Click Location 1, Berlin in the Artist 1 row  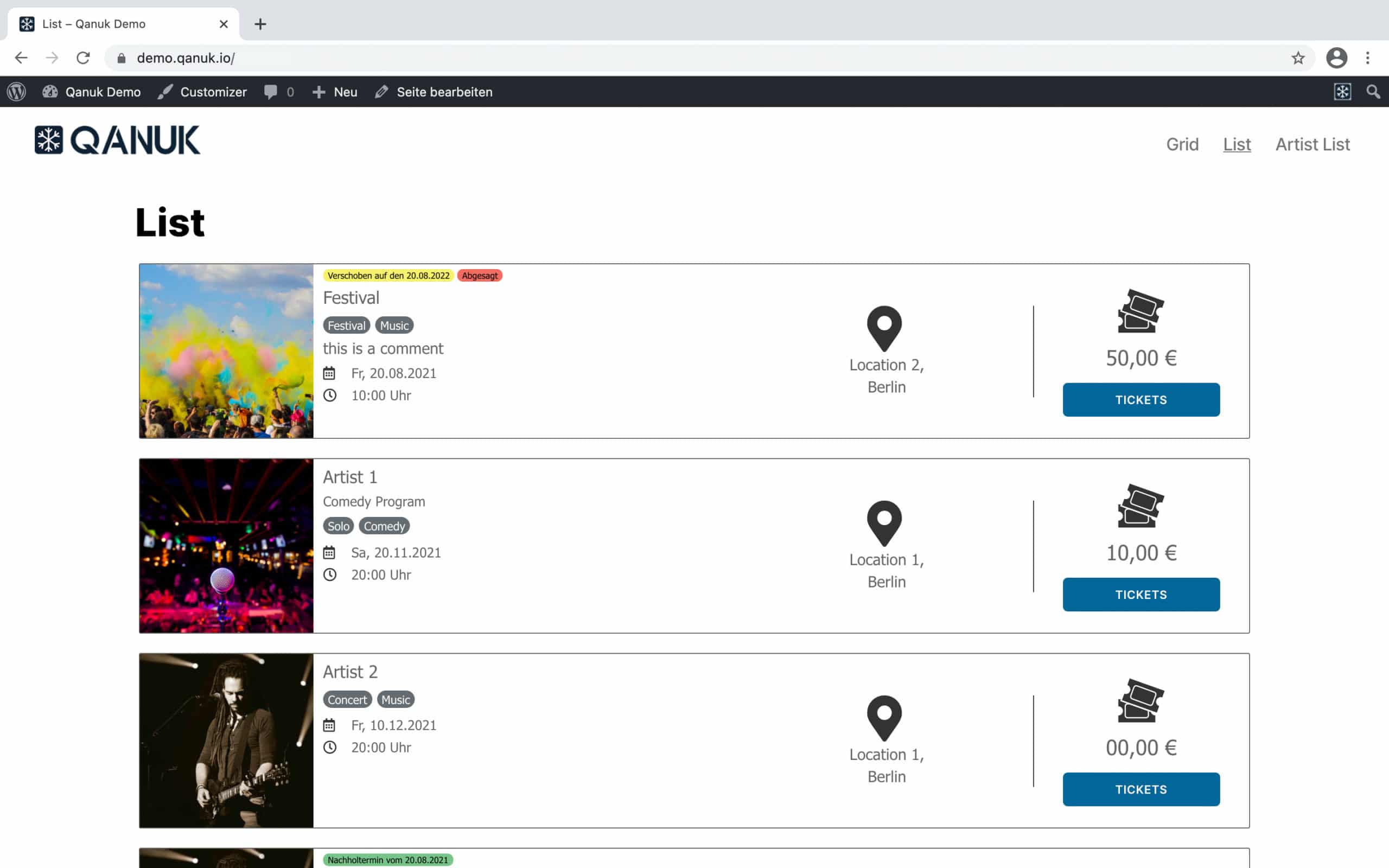pyautogui.click(x=886, y=570)
